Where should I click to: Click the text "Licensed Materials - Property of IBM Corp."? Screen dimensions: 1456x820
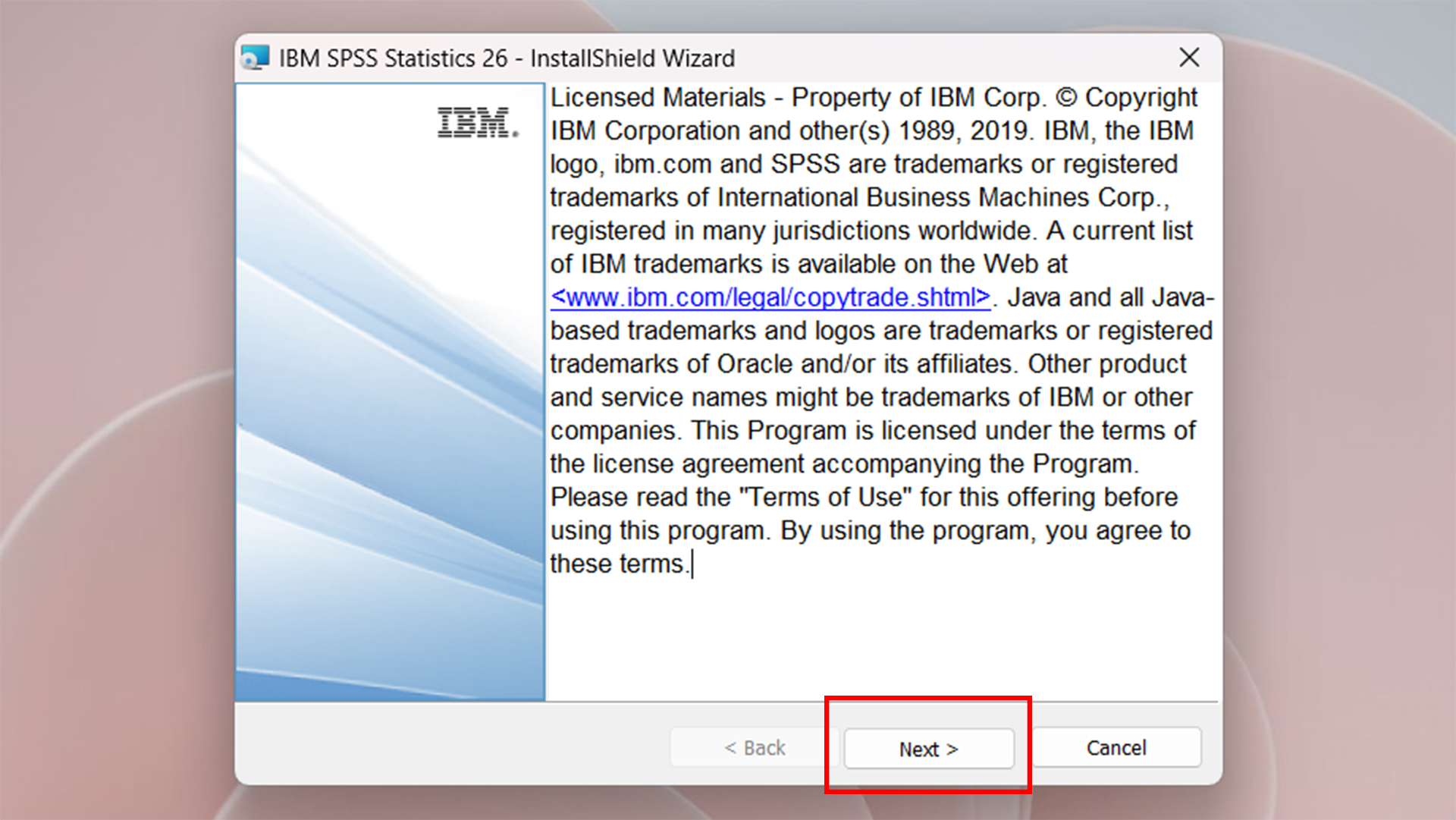pyautogui.click(x=799, y=98)
